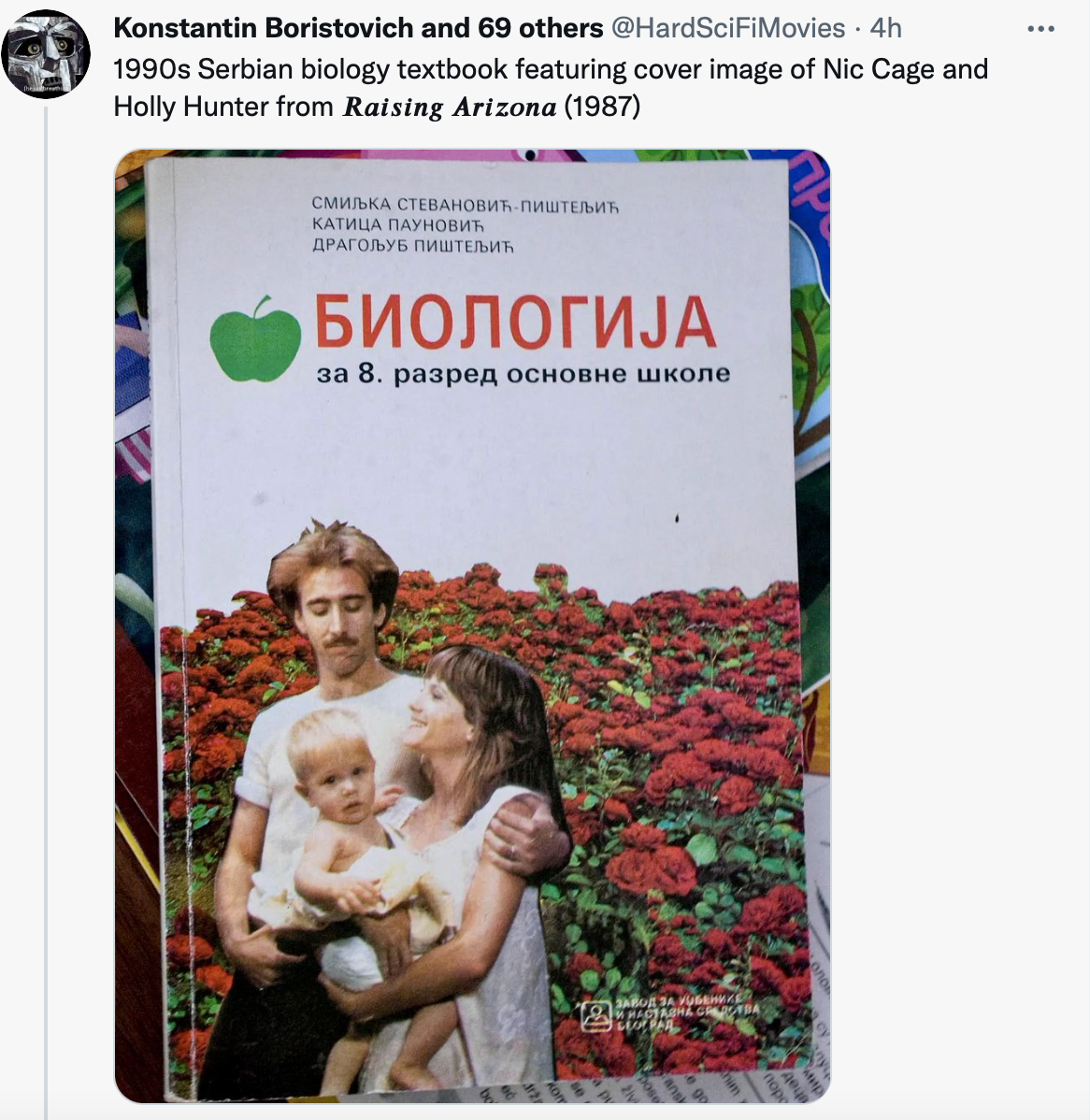
Task: Click the italic Raising Arizona title text
Action: pos(450,108)
